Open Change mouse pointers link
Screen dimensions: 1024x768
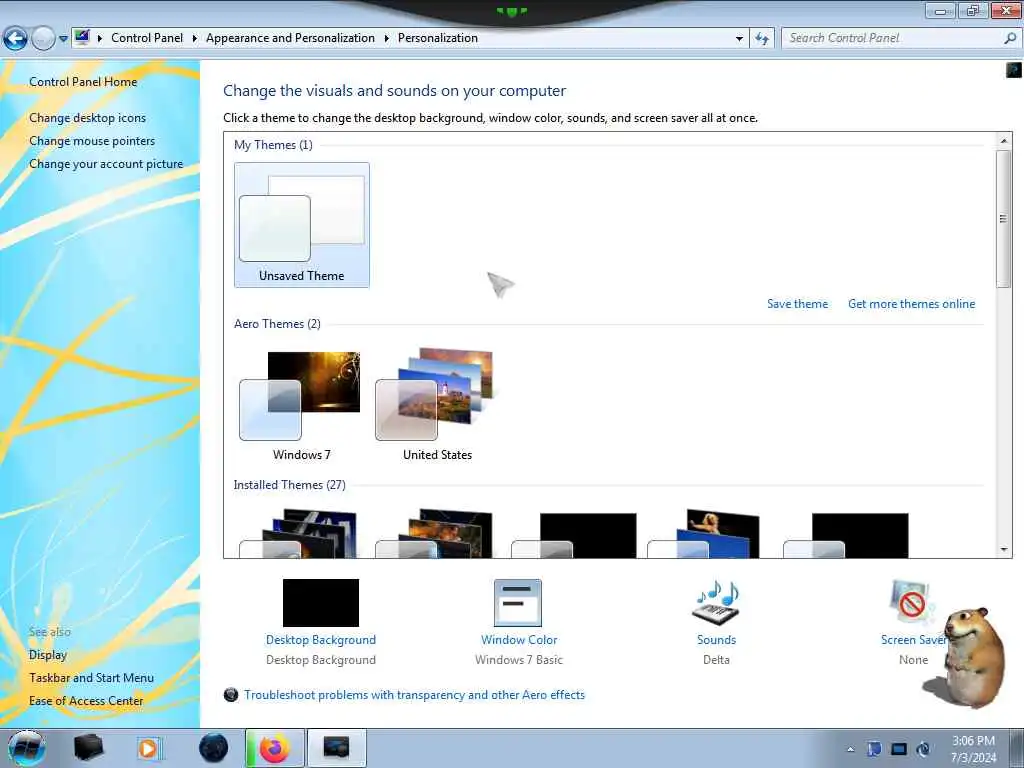click(92, 140)
